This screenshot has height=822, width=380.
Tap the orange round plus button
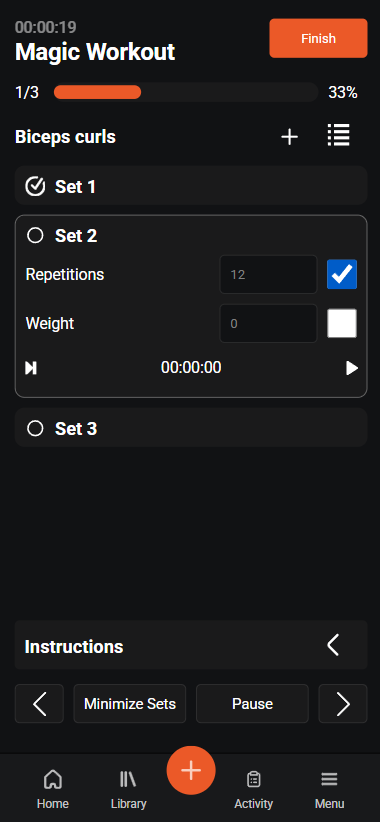[x=191, y=771]
